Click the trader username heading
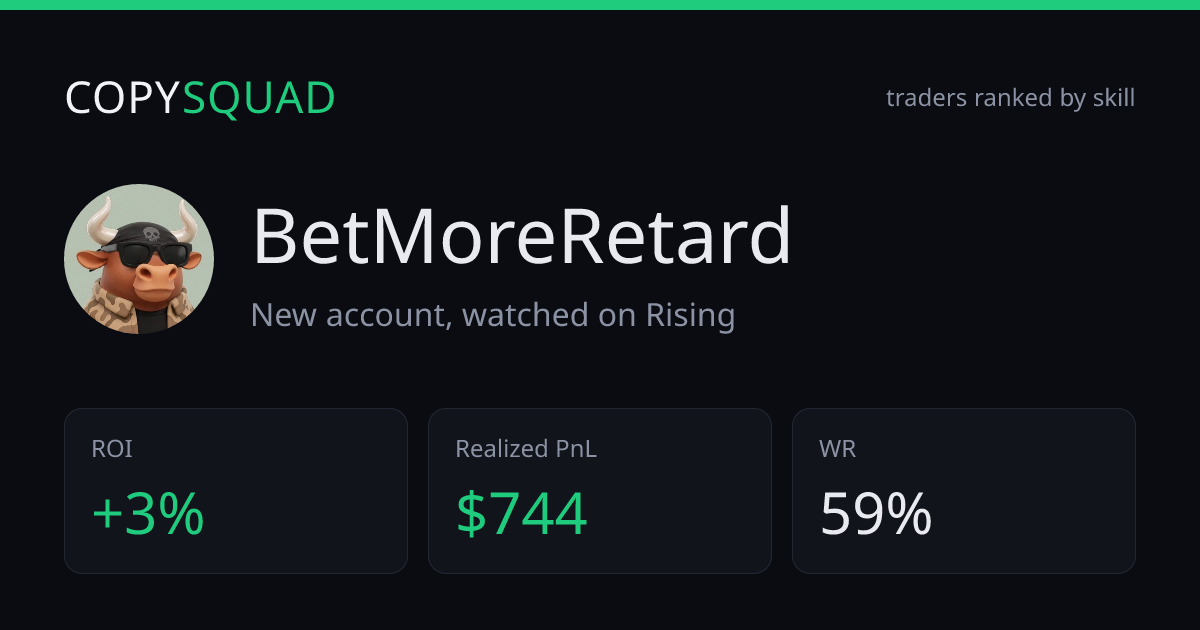This screenshot has height=630, width=1200. coord(521,237)
